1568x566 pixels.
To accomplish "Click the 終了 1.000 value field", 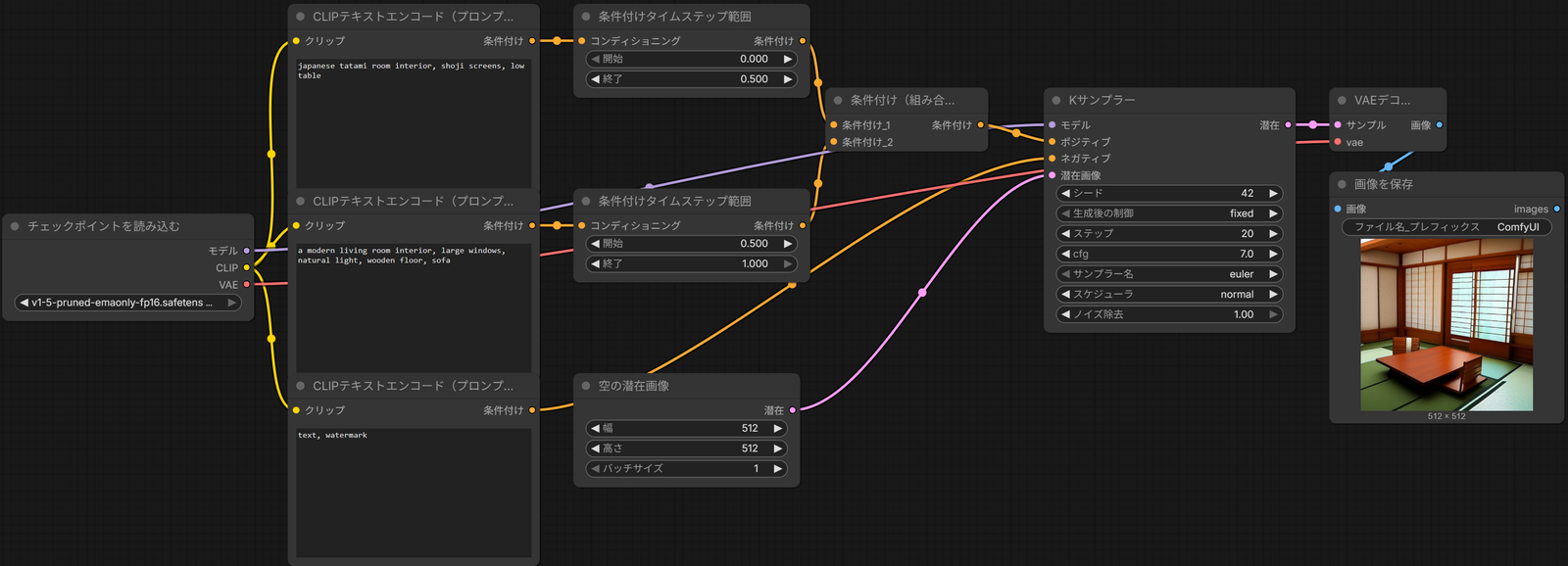I will pos(692,263).
